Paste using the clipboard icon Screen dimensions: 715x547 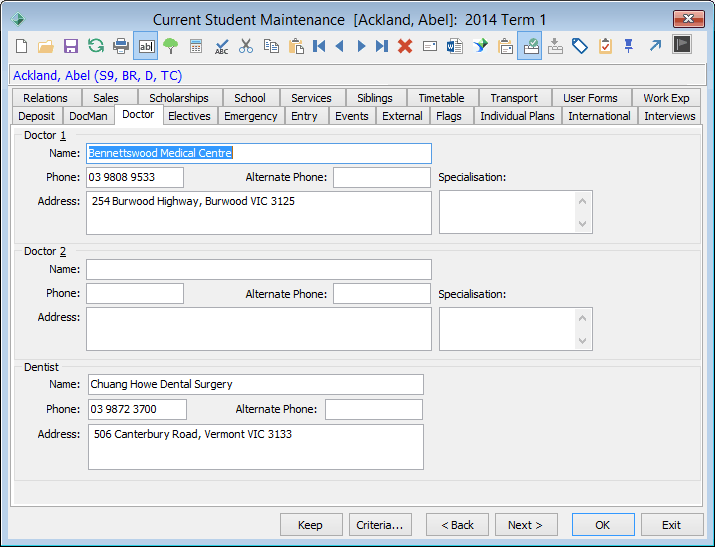pyautogui.click(x=296, y=46)
